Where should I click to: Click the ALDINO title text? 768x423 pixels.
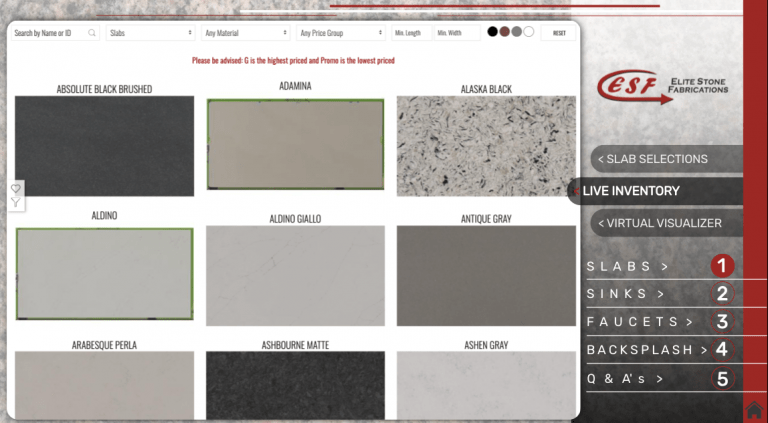click(x=104, y=215)
